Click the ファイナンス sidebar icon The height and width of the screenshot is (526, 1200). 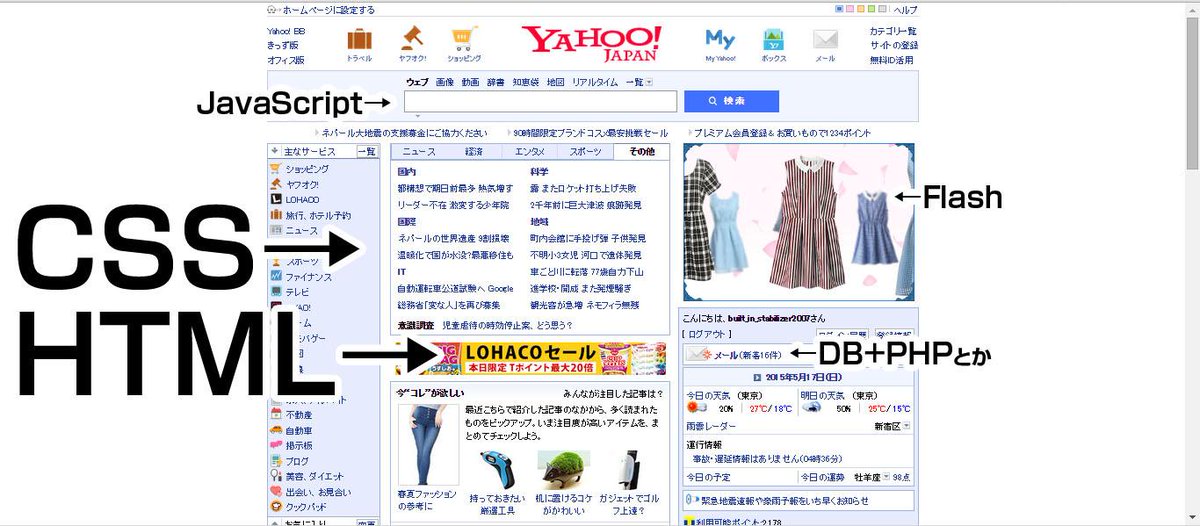276,276
